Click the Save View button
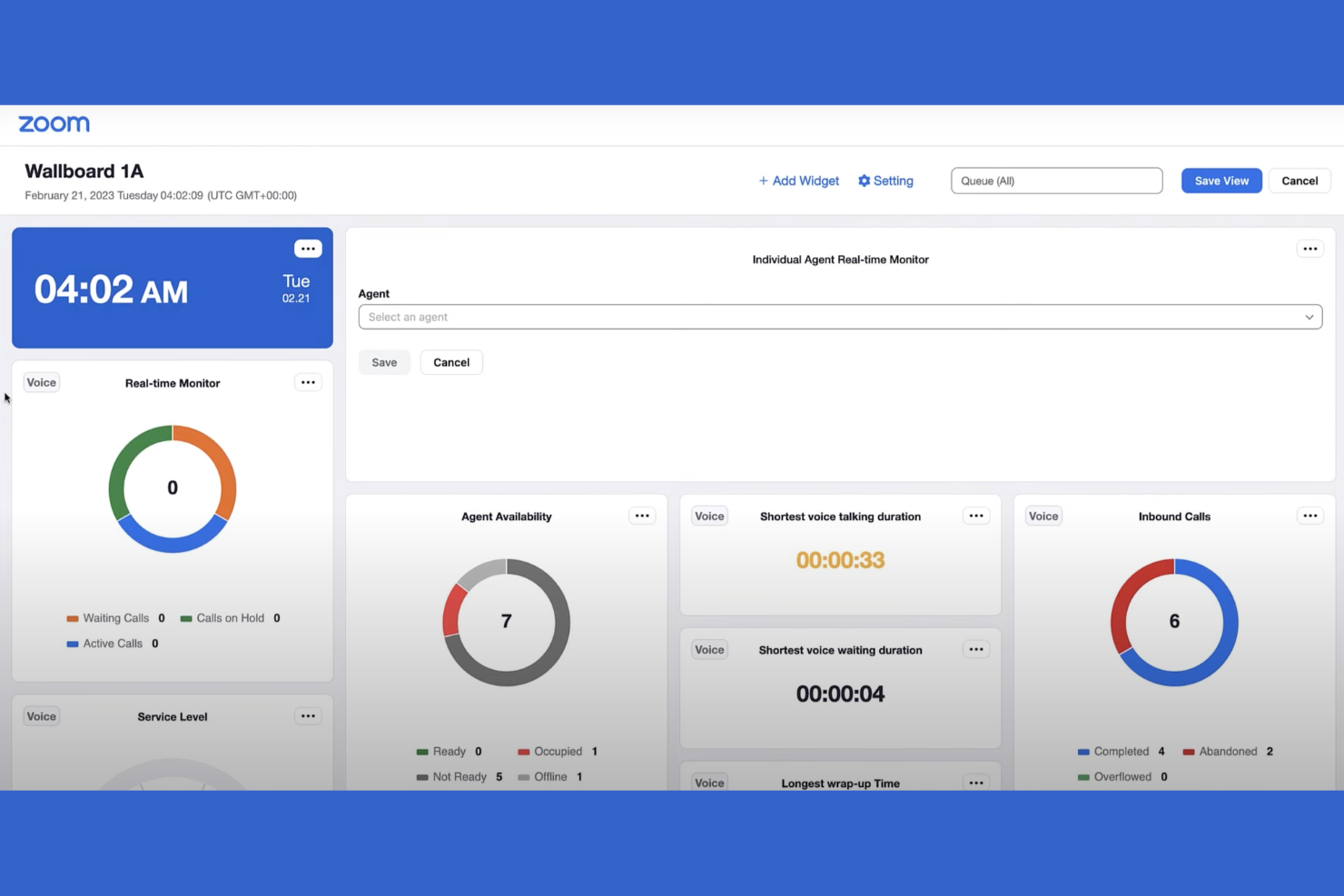 tap(1220, 181)
